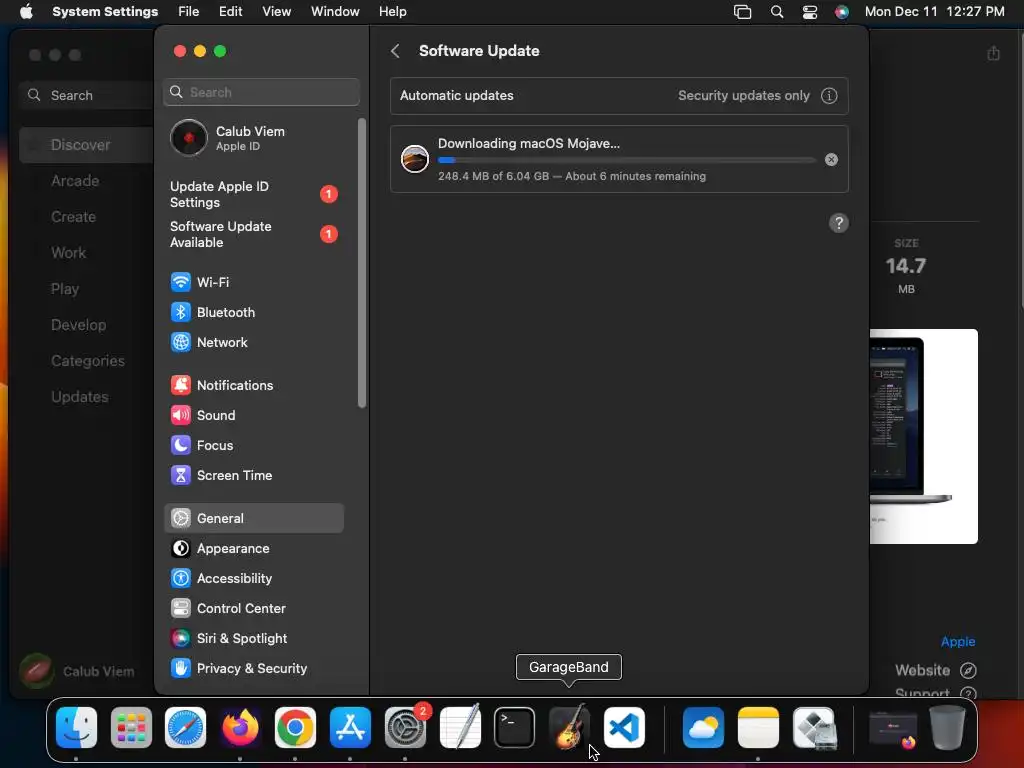The image size is (1024, 768).
Task: Open Update Apple ID Settings notice
Action: 253,195
